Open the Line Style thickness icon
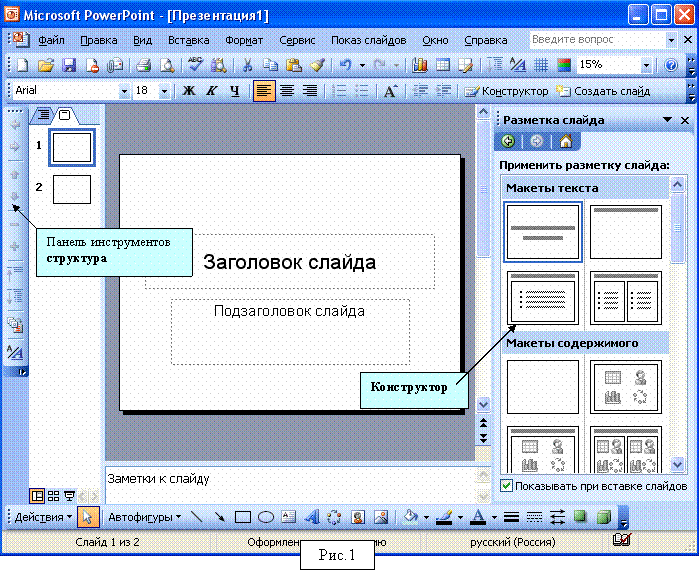 coord(511,517)
